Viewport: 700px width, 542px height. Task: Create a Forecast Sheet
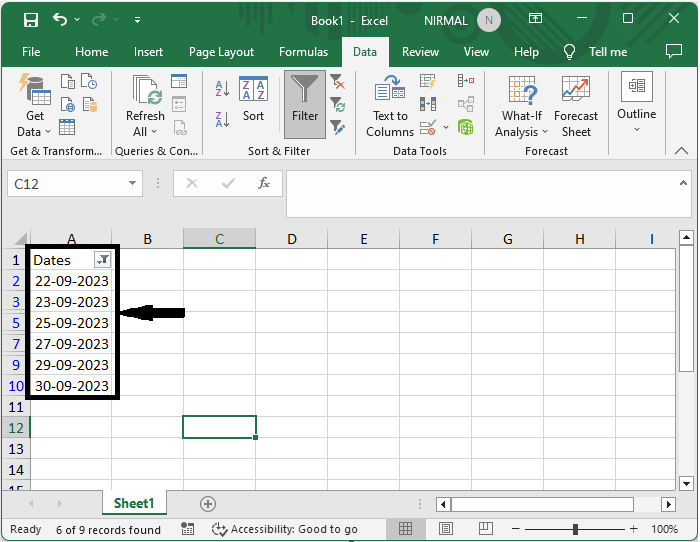pos(576,105)
